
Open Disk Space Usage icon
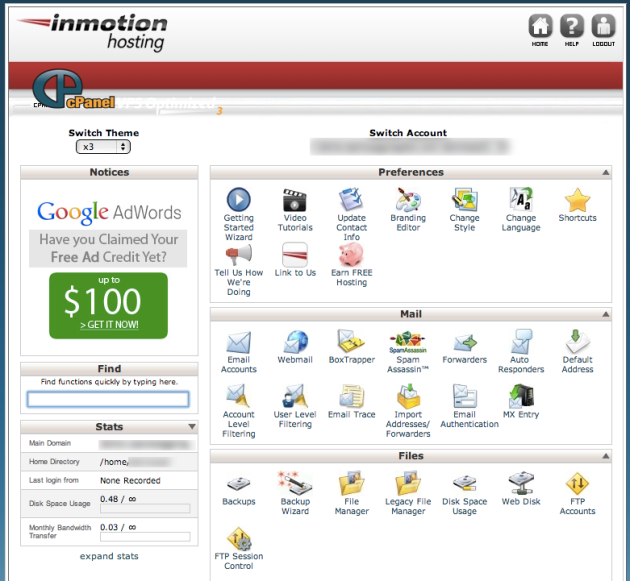464,484
